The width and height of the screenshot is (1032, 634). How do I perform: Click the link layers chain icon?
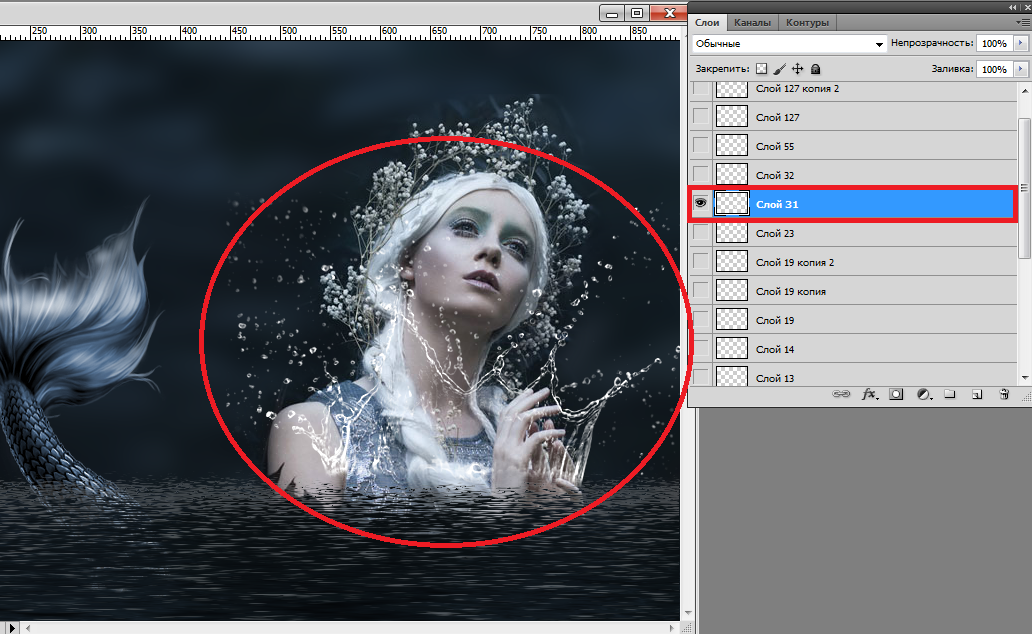(842, 395)
